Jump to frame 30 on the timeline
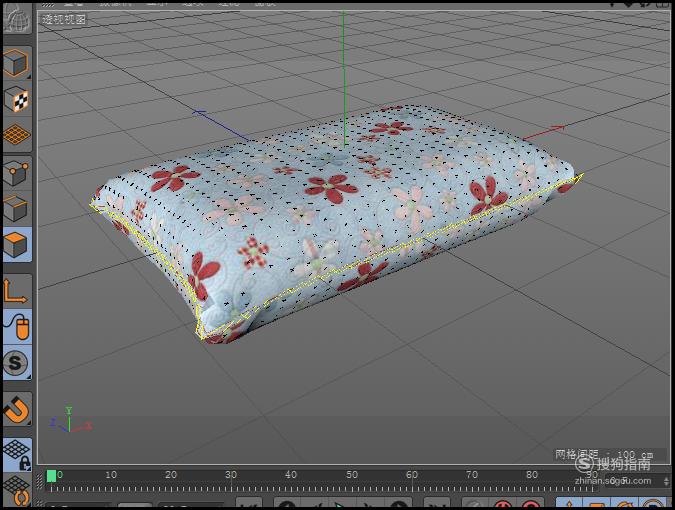The height and width of the screenshot is (510, 675). (x=231, y=475)
